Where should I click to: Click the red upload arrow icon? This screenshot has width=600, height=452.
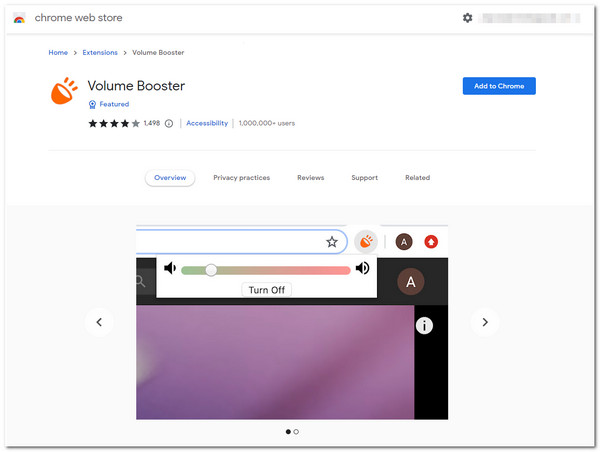pos(431,242)
